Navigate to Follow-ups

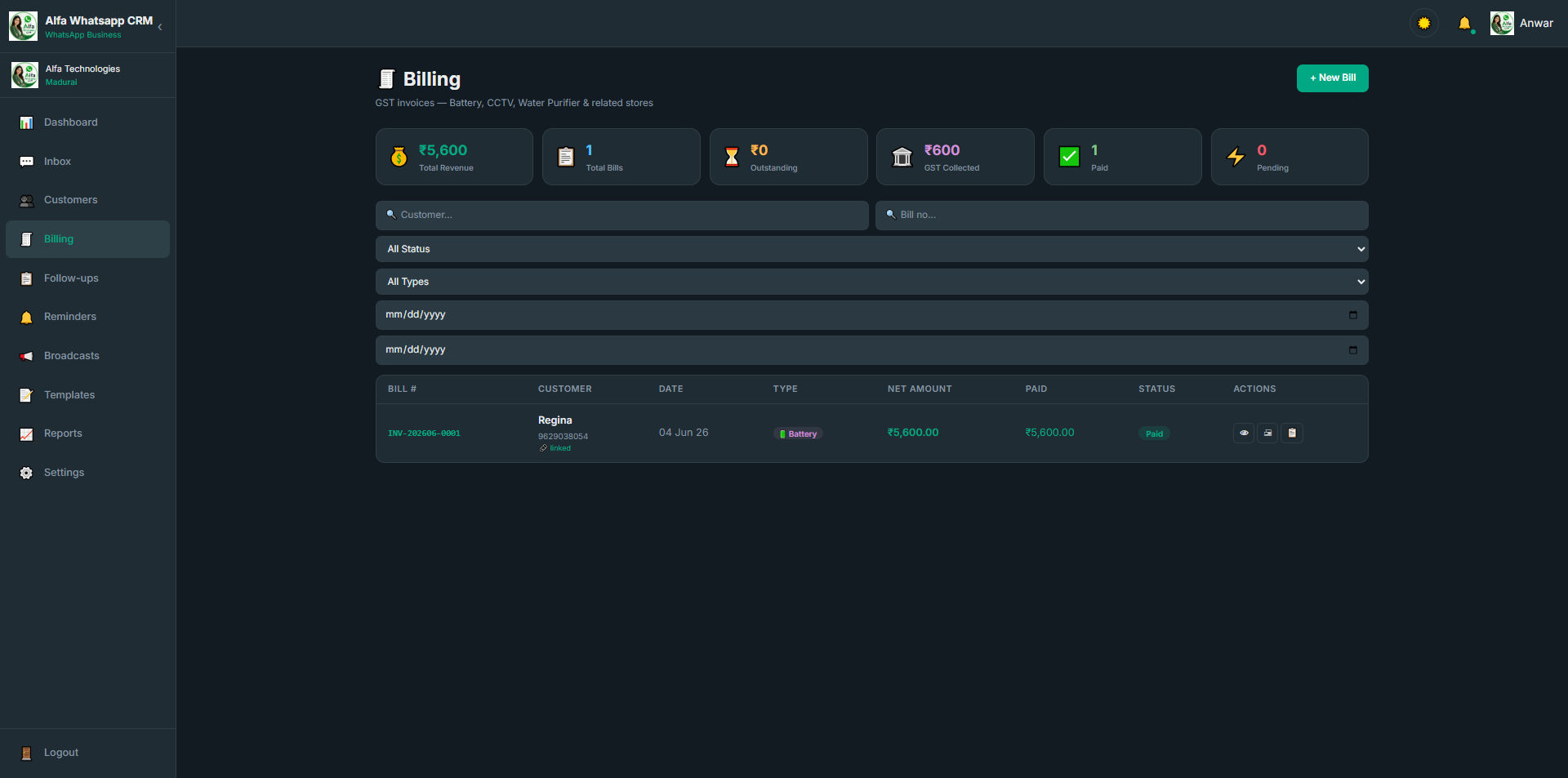(x=87, y=278)
